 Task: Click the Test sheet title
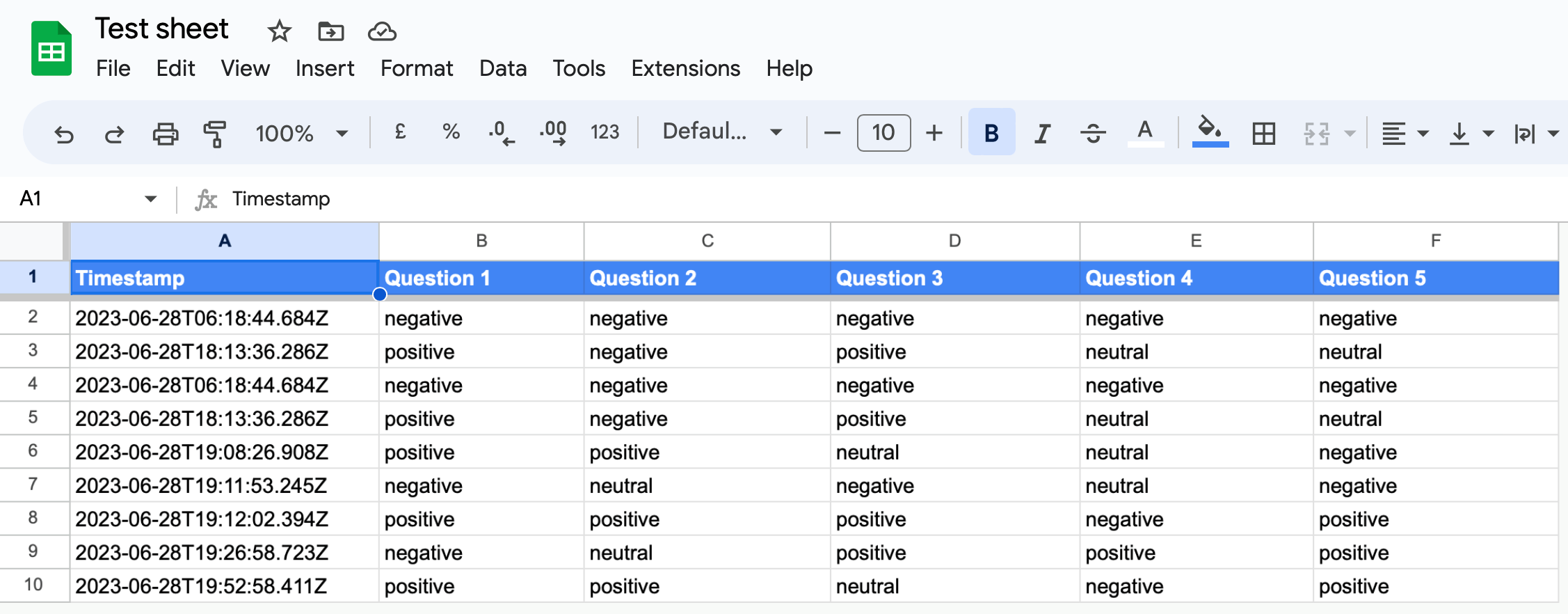tap(161, 29)
